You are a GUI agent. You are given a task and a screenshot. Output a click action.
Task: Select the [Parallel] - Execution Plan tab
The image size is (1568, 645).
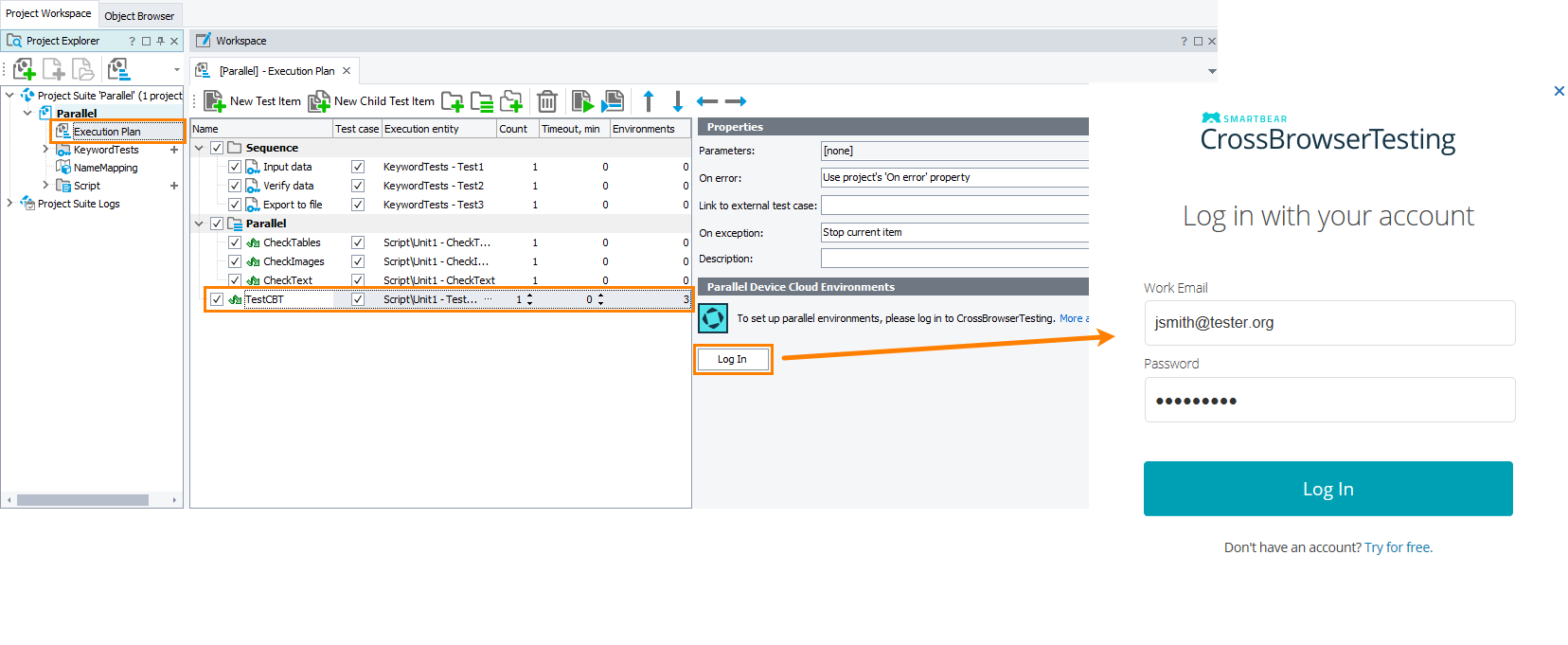(276, 71)
